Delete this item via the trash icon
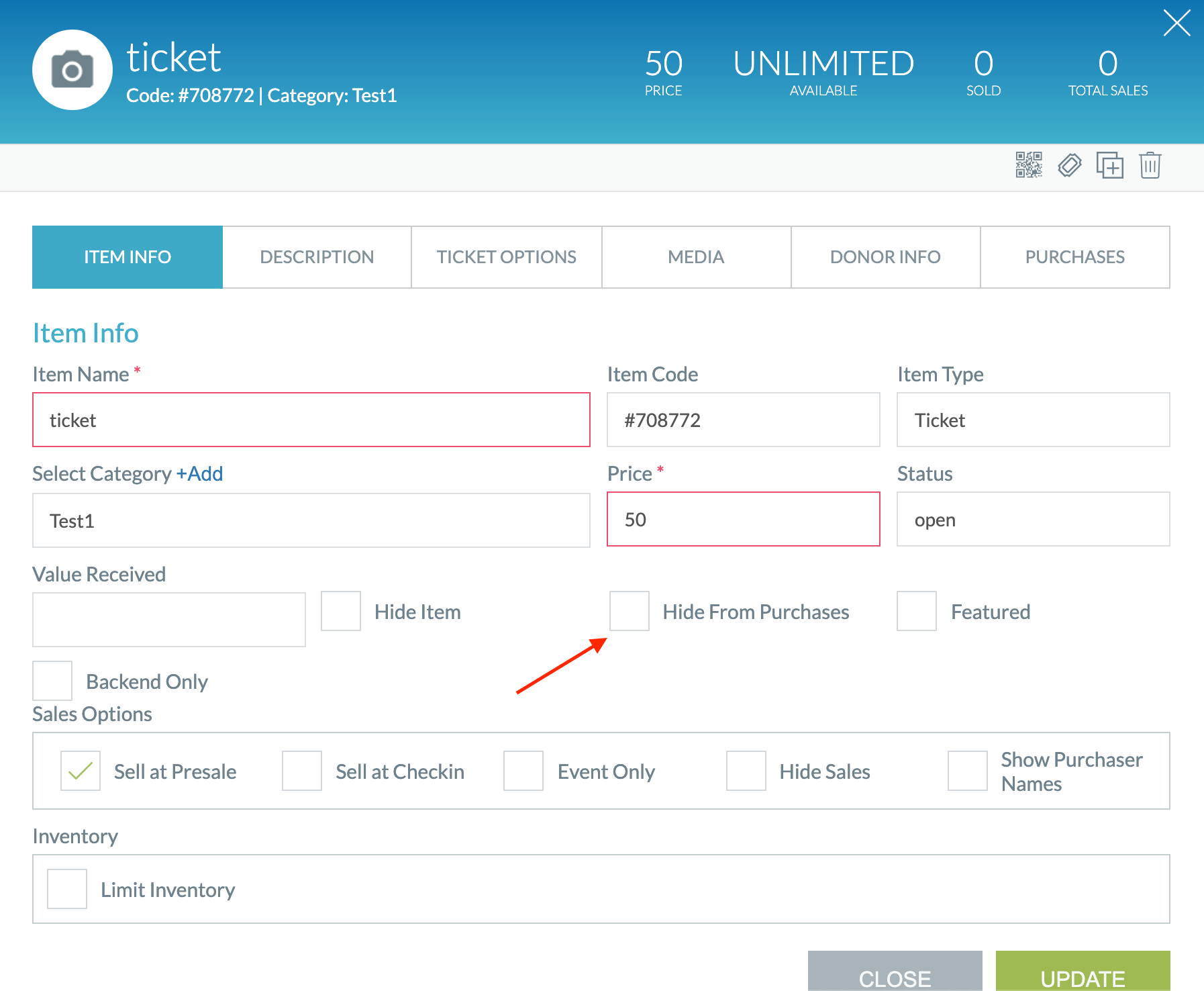 click(1150, 165)
